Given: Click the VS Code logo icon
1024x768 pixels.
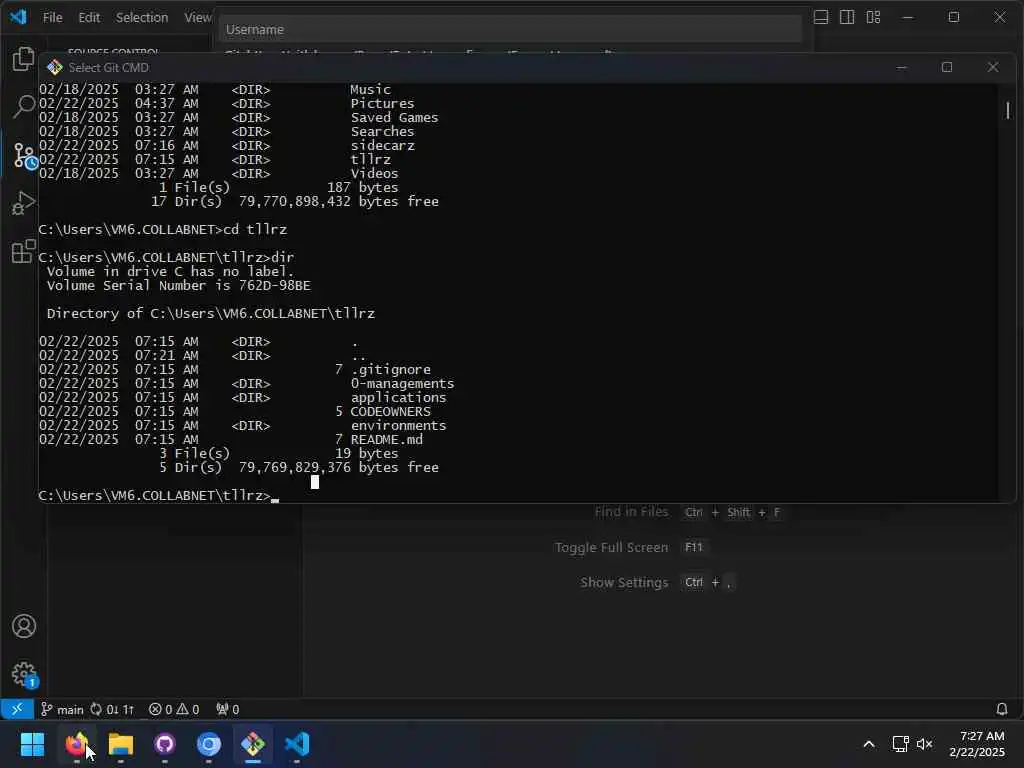Looking at the screenshot, I should [x=18, y=17].
